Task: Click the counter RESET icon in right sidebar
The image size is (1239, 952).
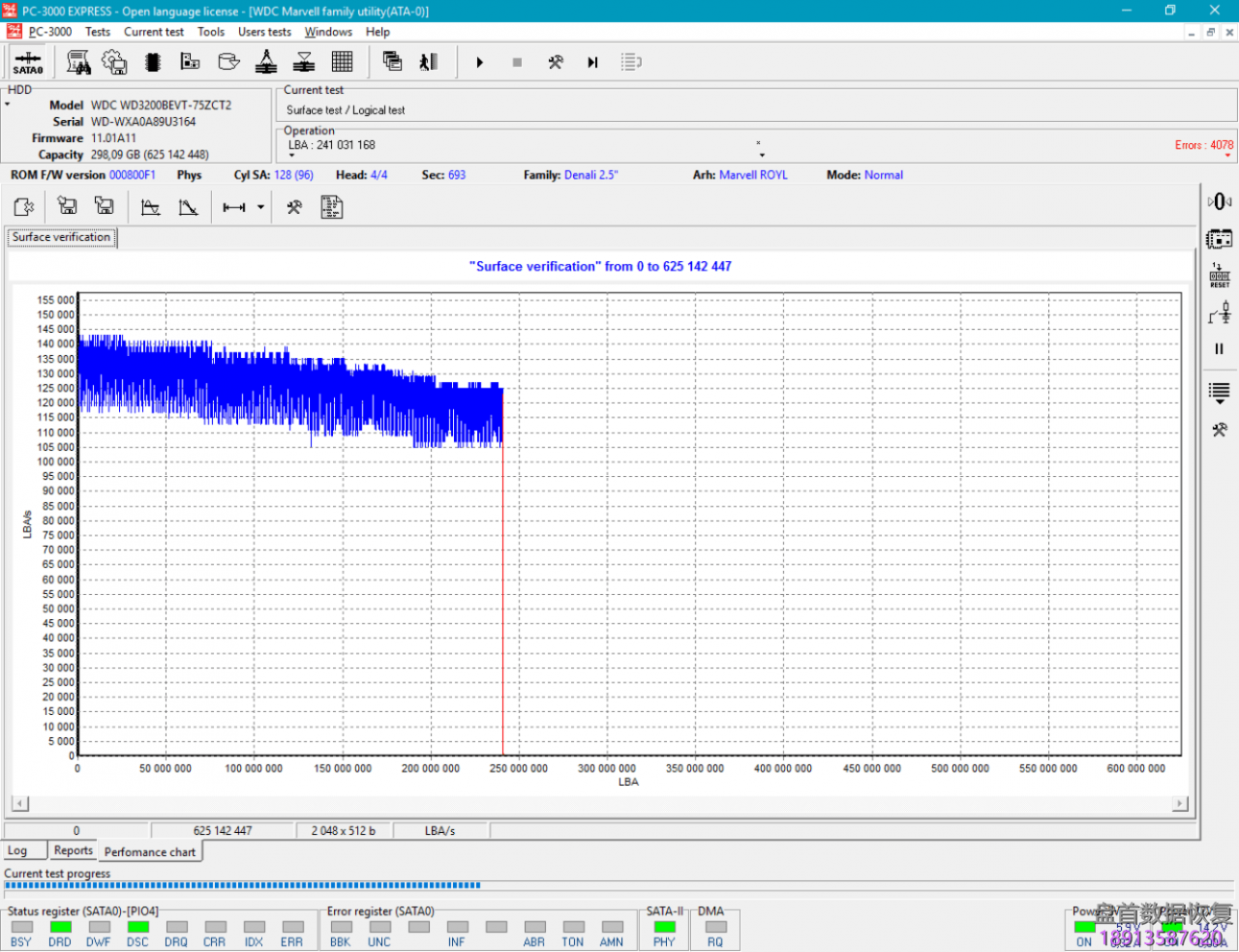Action: [x=1219, y=276]
